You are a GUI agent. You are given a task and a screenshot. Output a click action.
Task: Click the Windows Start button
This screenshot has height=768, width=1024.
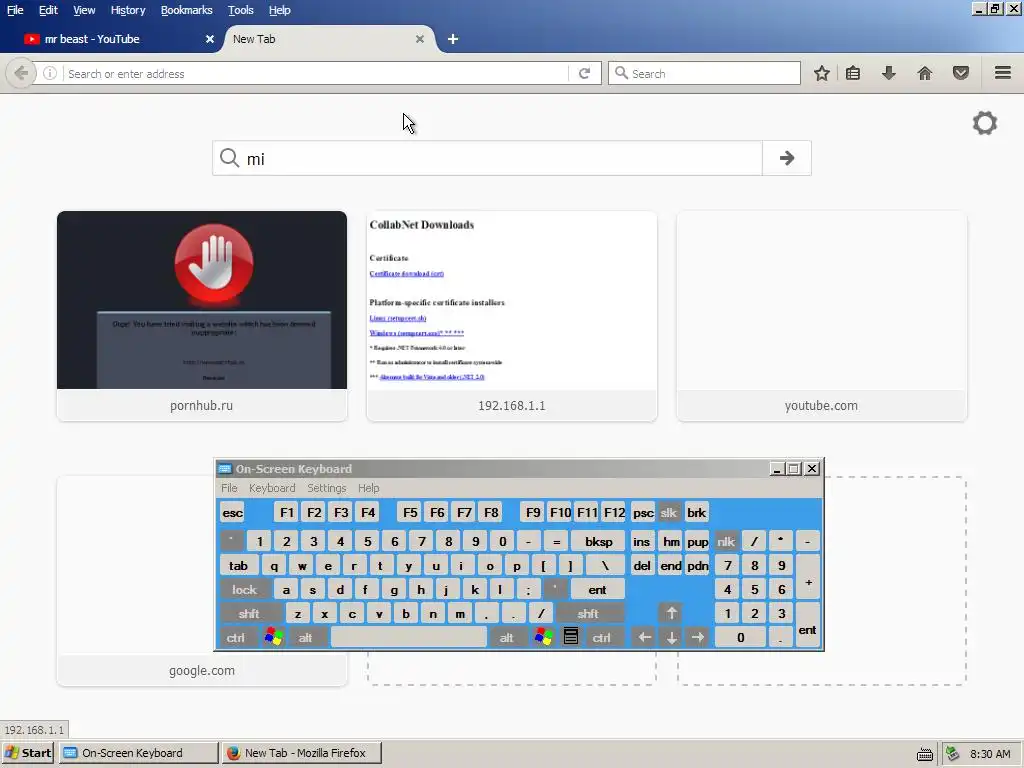27,753
